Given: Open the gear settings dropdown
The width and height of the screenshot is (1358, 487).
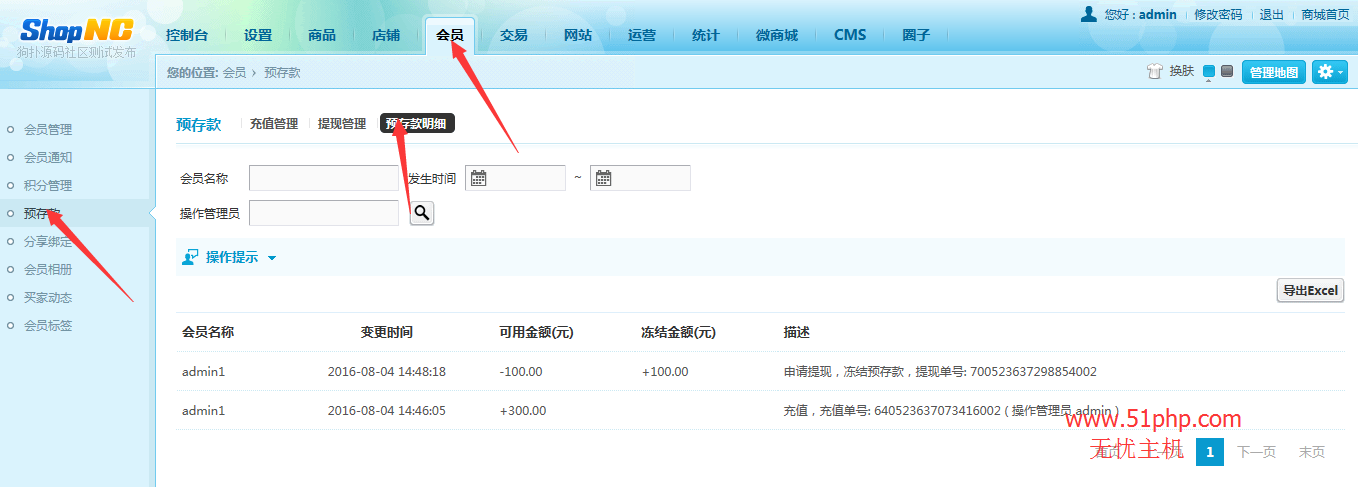Looking at the screenshot, I should coord(1329,72).
